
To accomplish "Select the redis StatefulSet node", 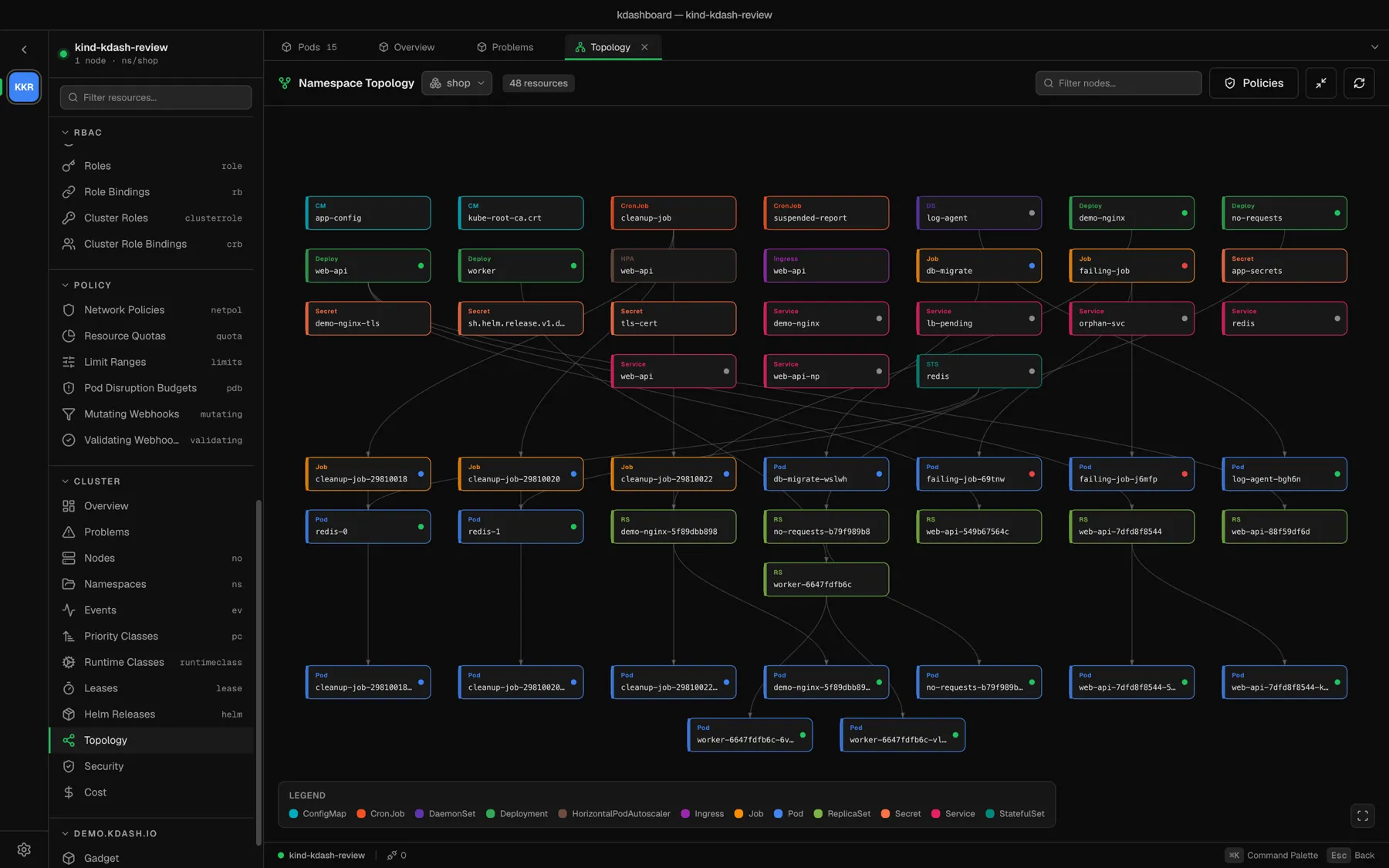I will 978,371.
